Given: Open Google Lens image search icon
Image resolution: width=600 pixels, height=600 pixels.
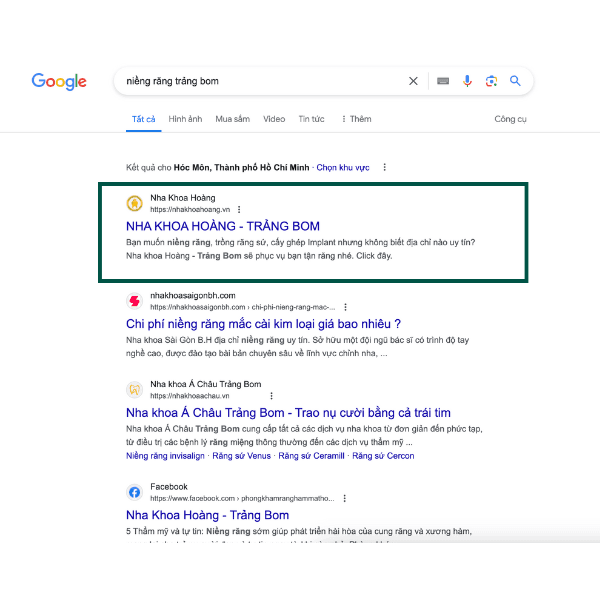Looking at the screenshot, I should [x=491, y=81].
